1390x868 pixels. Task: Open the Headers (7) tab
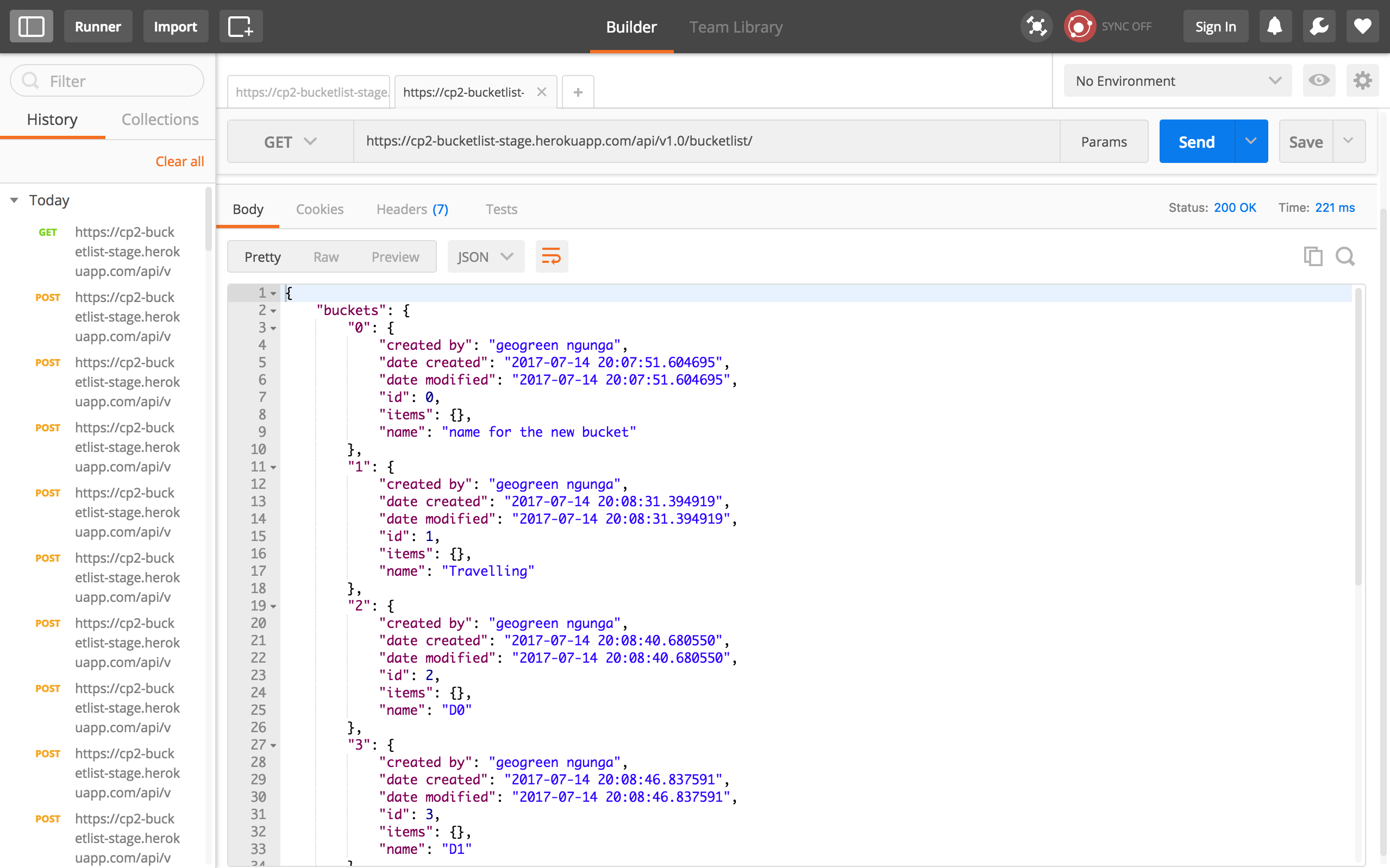click(x=412, y=209)
